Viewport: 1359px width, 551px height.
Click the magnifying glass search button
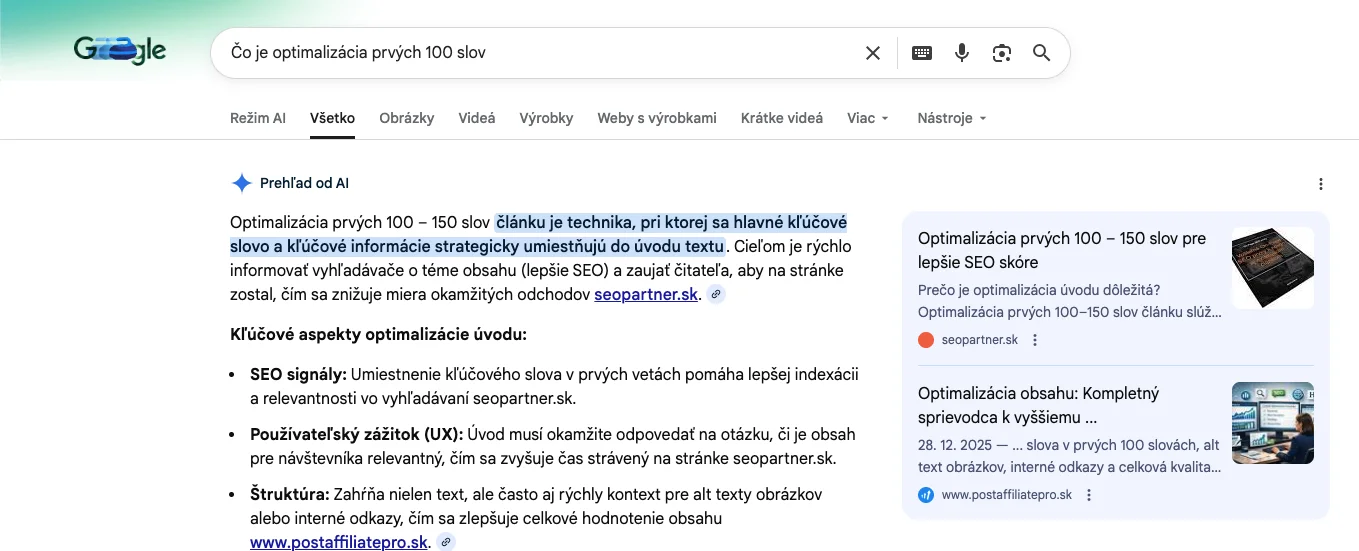pyautogui.click(x=1041, y=53)
